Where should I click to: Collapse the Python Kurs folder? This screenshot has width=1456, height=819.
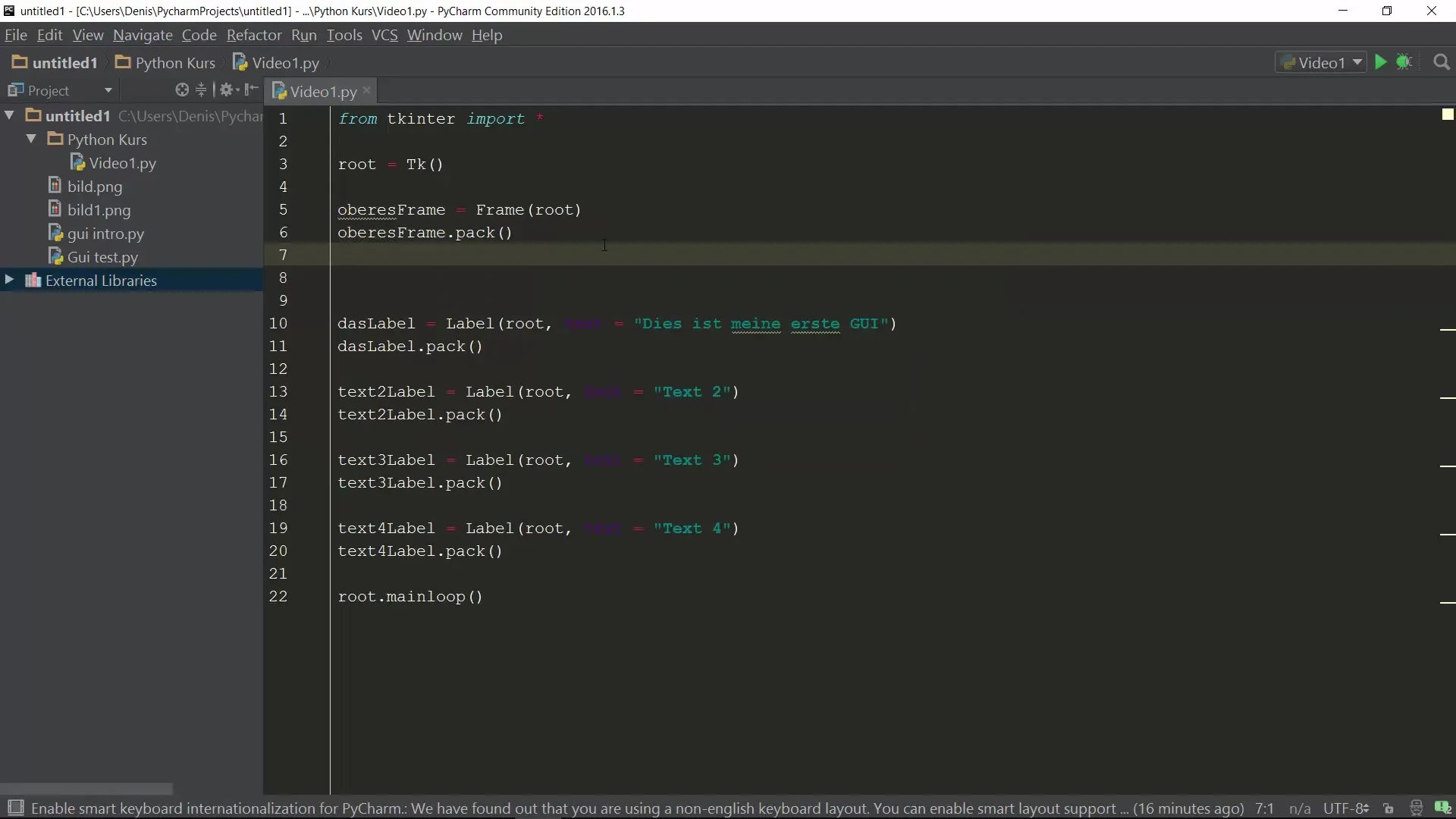coord(31,139)
